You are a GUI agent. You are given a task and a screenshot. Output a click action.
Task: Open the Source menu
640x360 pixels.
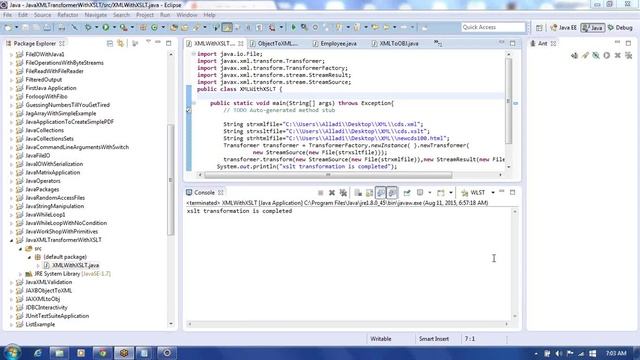[42, 15]
